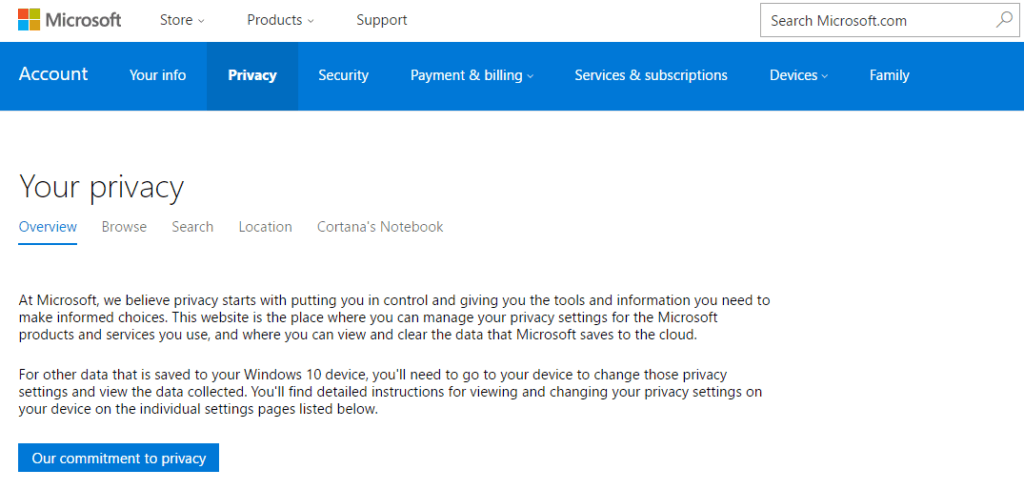
Task: Switch to the Browse tab
Action: click(124, 227)
